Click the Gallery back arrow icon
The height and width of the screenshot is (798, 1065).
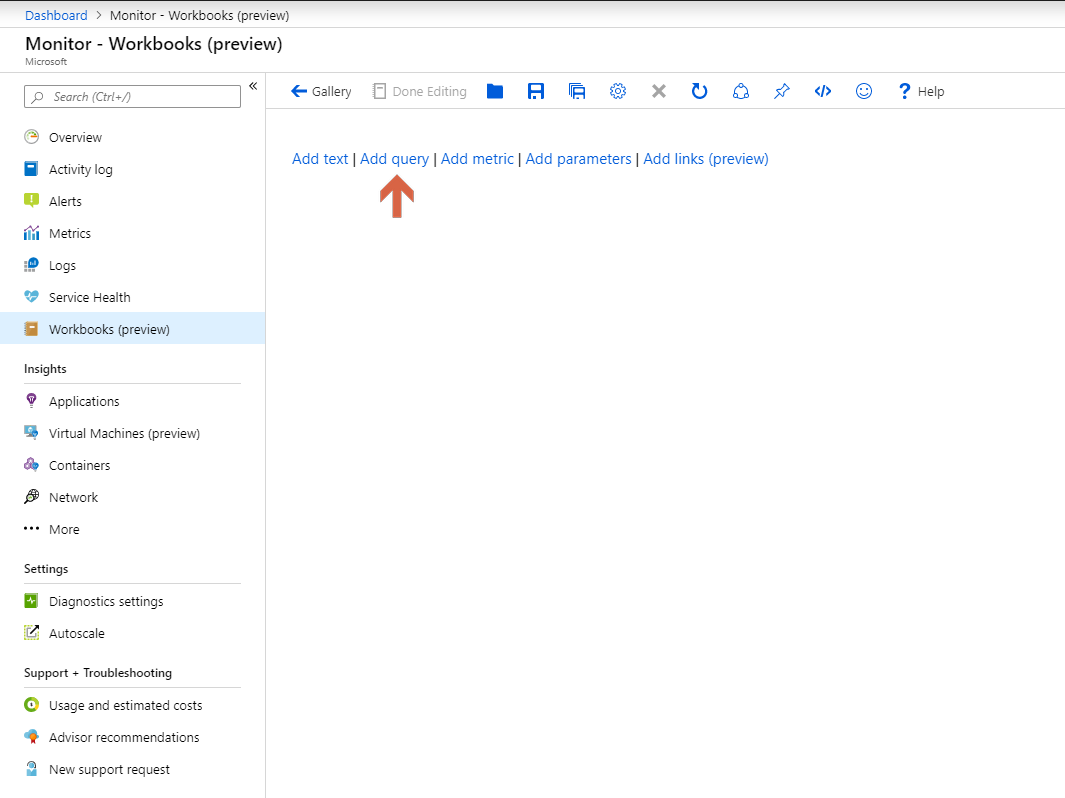[299, 91]
